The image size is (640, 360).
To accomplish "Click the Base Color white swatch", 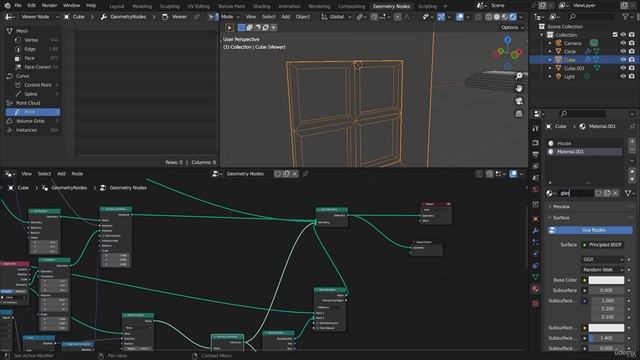I will (606, 280).
